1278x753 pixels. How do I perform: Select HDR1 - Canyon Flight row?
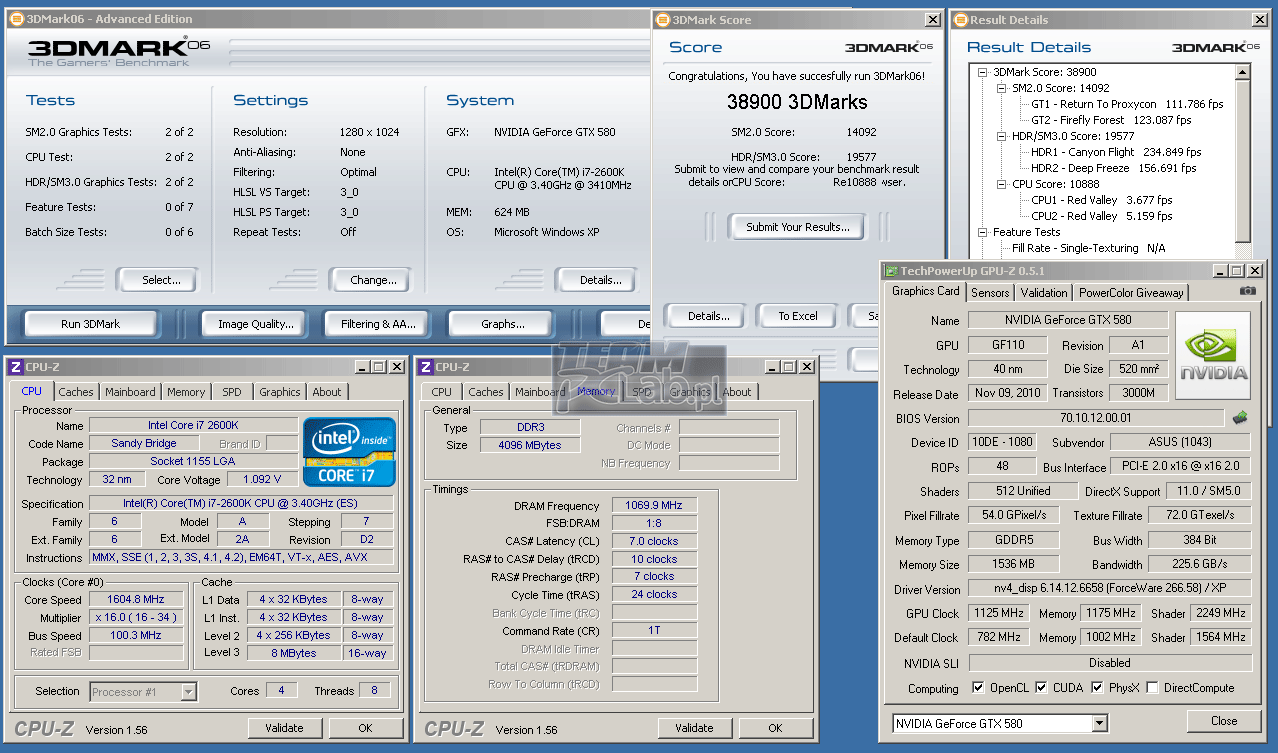click(x=1116, y=152)
